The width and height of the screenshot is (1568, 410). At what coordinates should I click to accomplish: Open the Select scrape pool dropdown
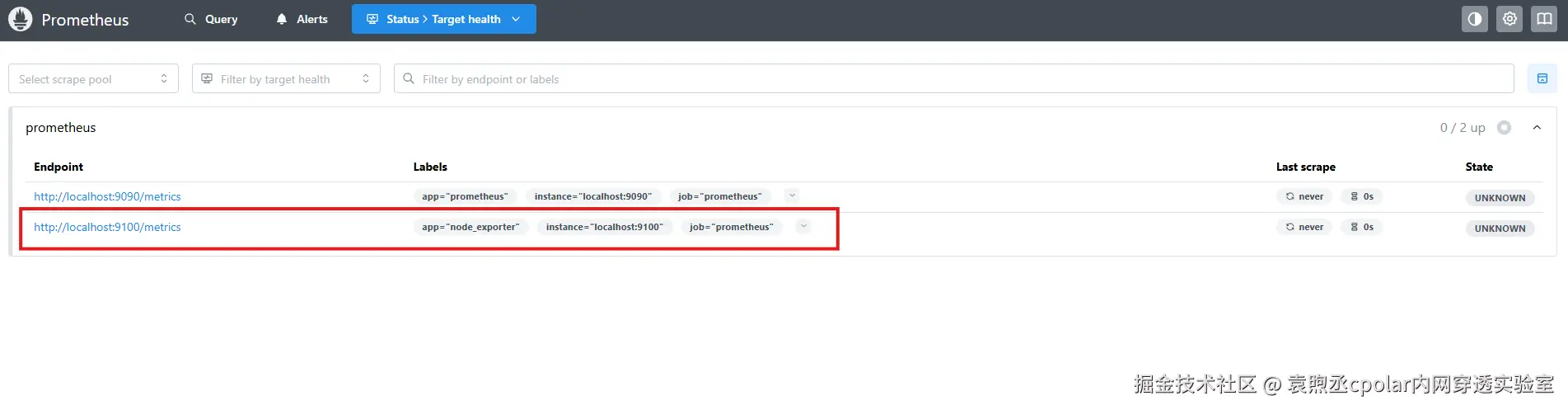[93, 78]
